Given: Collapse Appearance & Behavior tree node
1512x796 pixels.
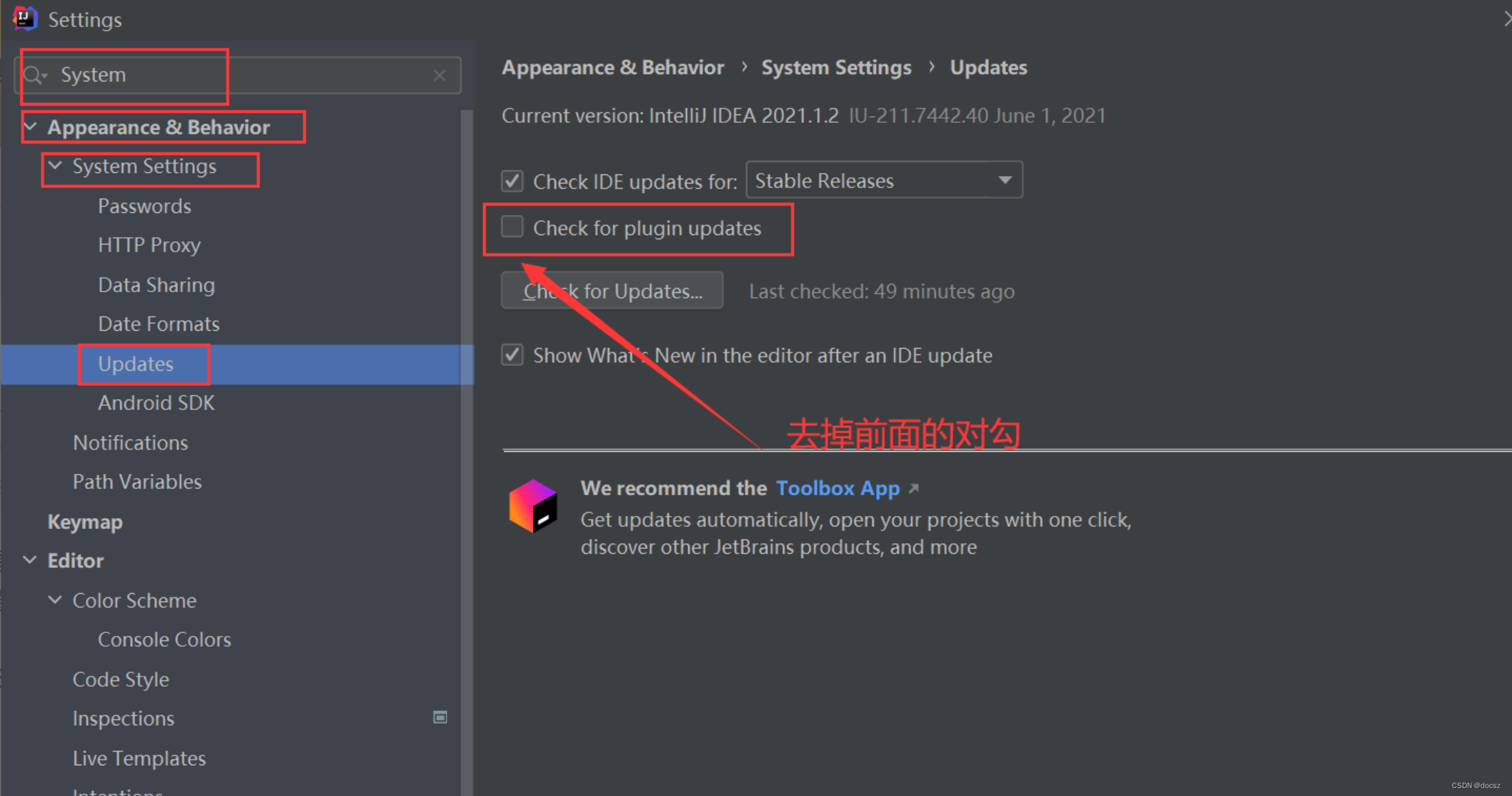Looking at the screenshot, I should 31,126.
